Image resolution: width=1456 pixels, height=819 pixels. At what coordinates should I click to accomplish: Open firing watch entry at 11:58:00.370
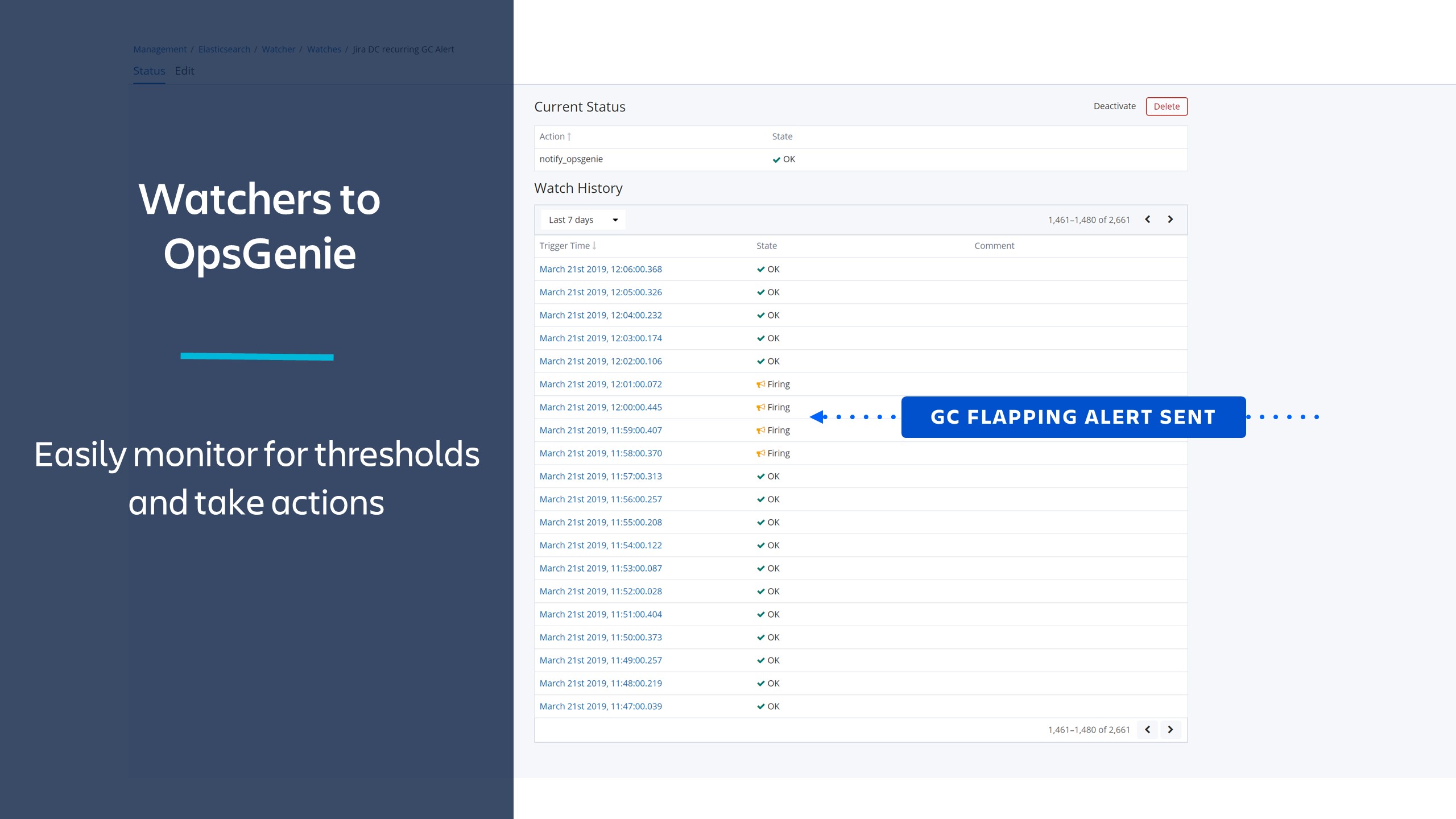pos(601,453)
